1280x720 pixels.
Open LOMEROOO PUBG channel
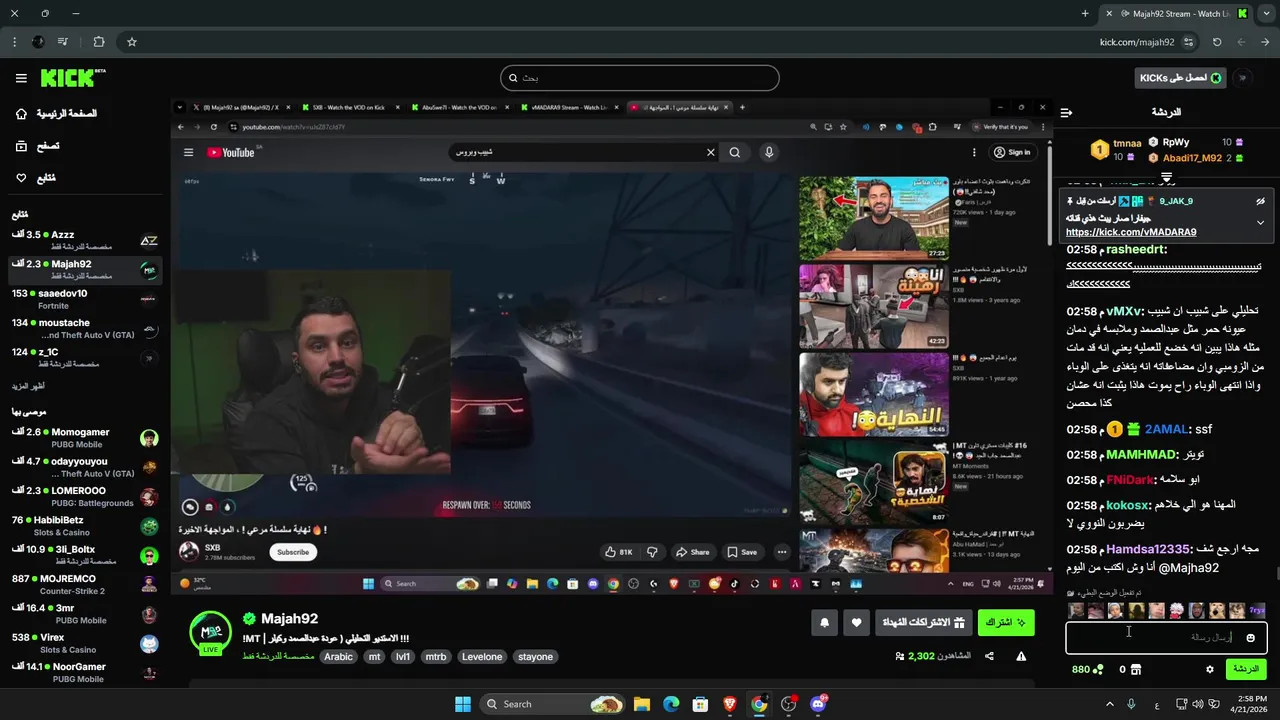pyautogui.click(x=84, y=497)
